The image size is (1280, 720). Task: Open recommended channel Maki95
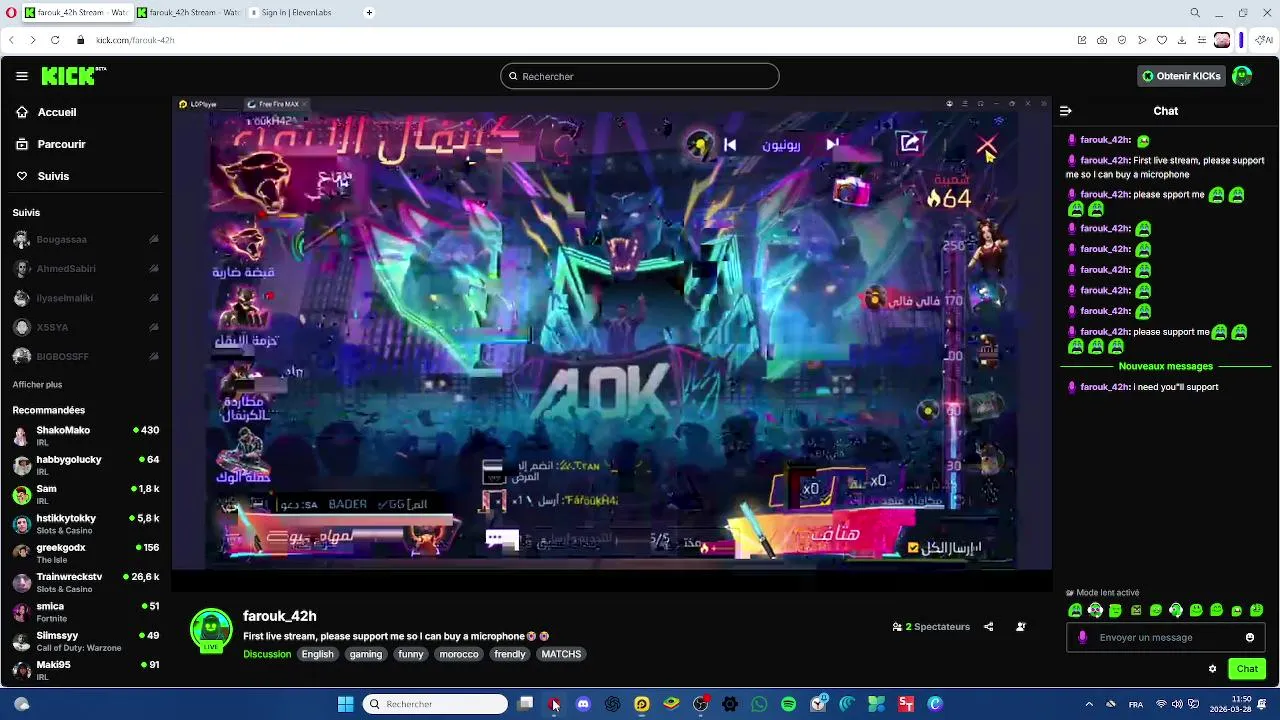[86, 670]
